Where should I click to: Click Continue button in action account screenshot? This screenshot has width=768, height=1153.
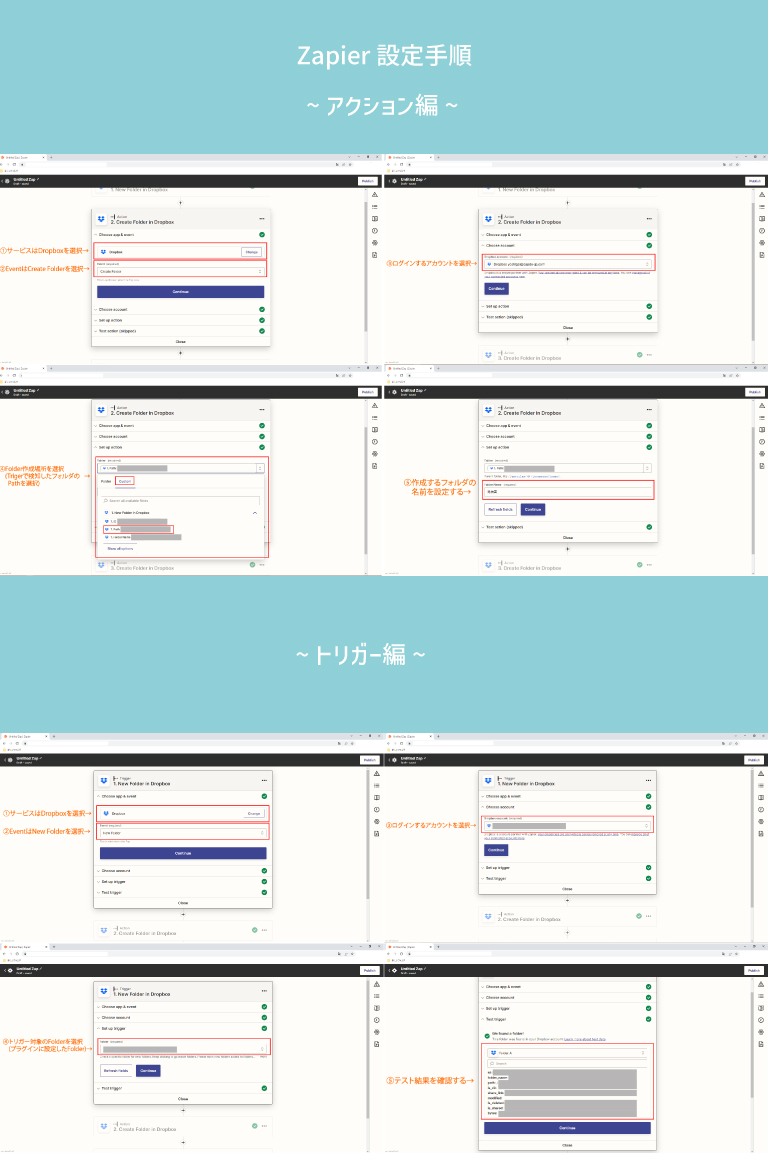point(497,289)
